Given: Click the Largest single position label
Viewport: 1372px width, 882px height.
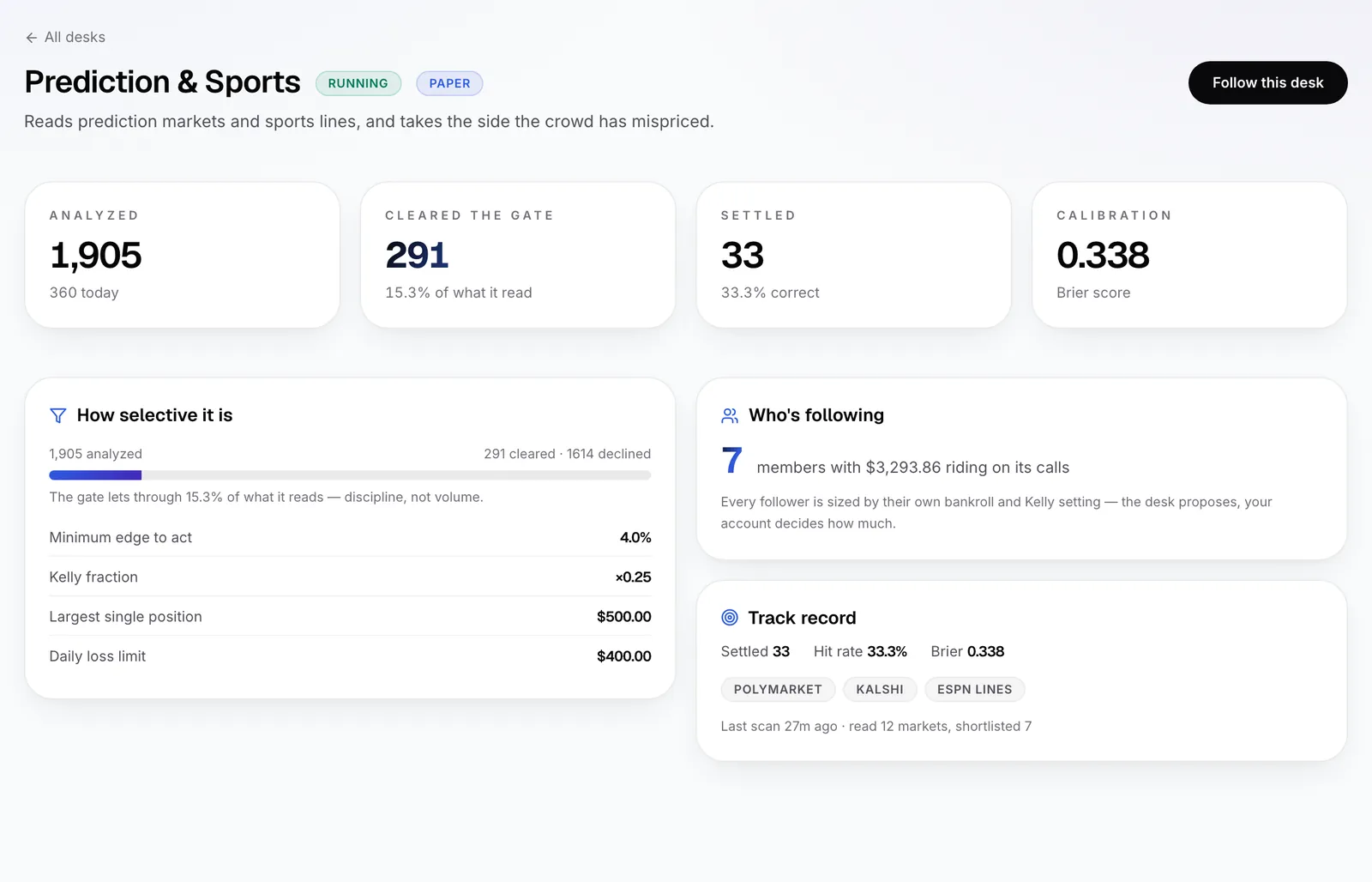Looking at the screenshot, I should point(125,617).
